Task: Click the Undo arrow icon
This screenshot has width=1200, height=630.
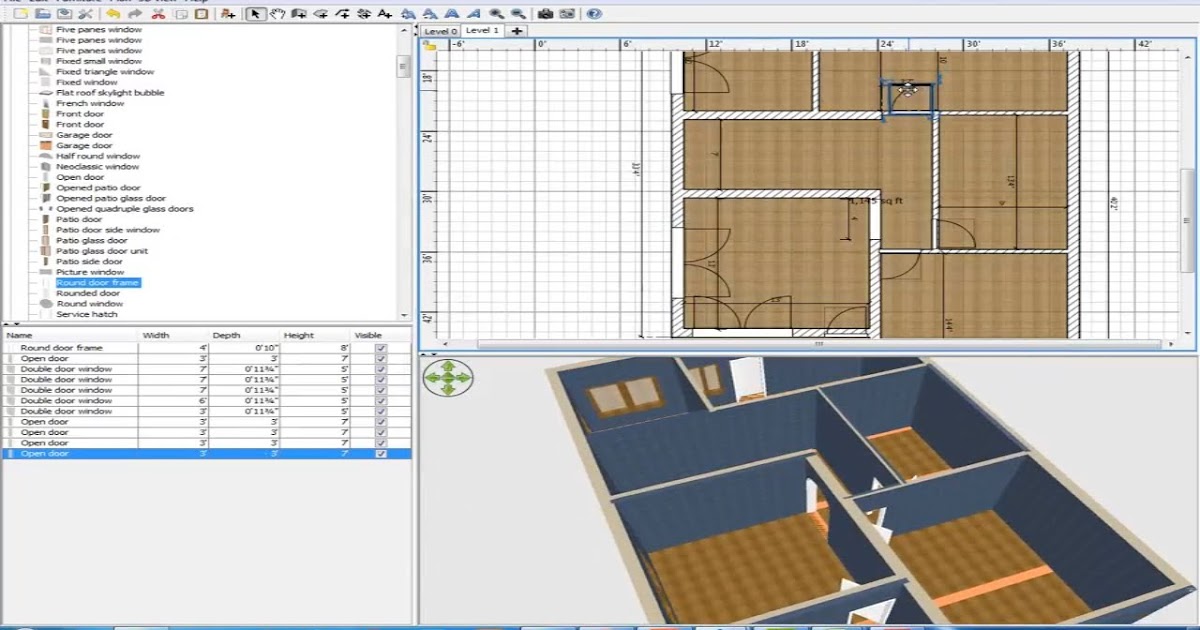Action: pos(113,14)
